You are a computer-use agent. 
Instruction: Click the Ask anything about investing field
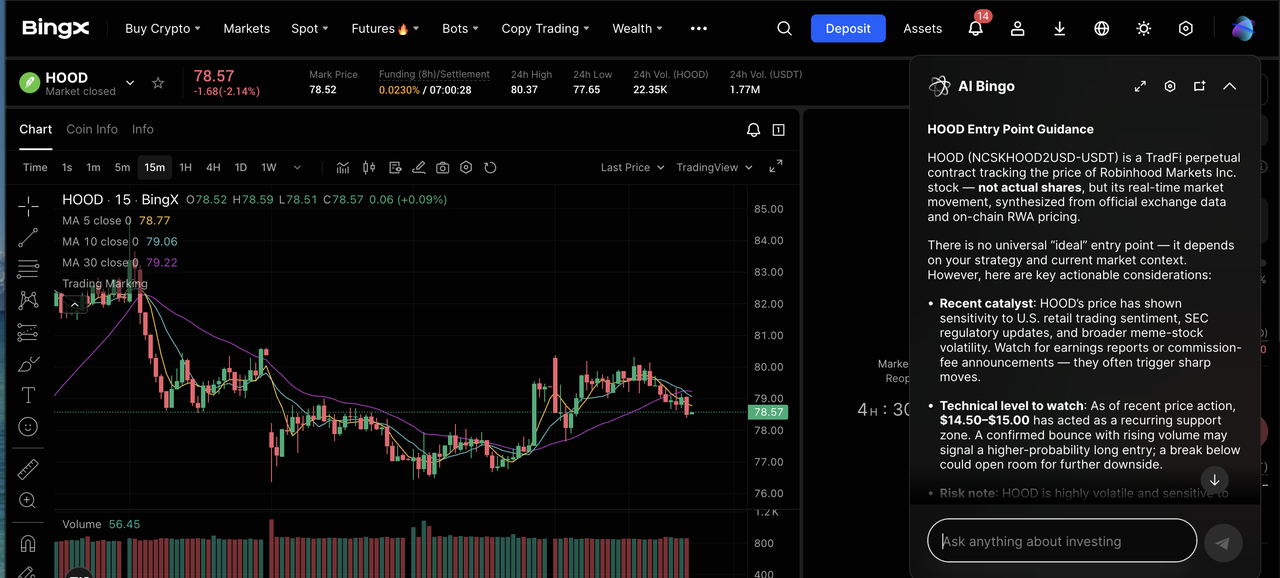coord(1061,541)
